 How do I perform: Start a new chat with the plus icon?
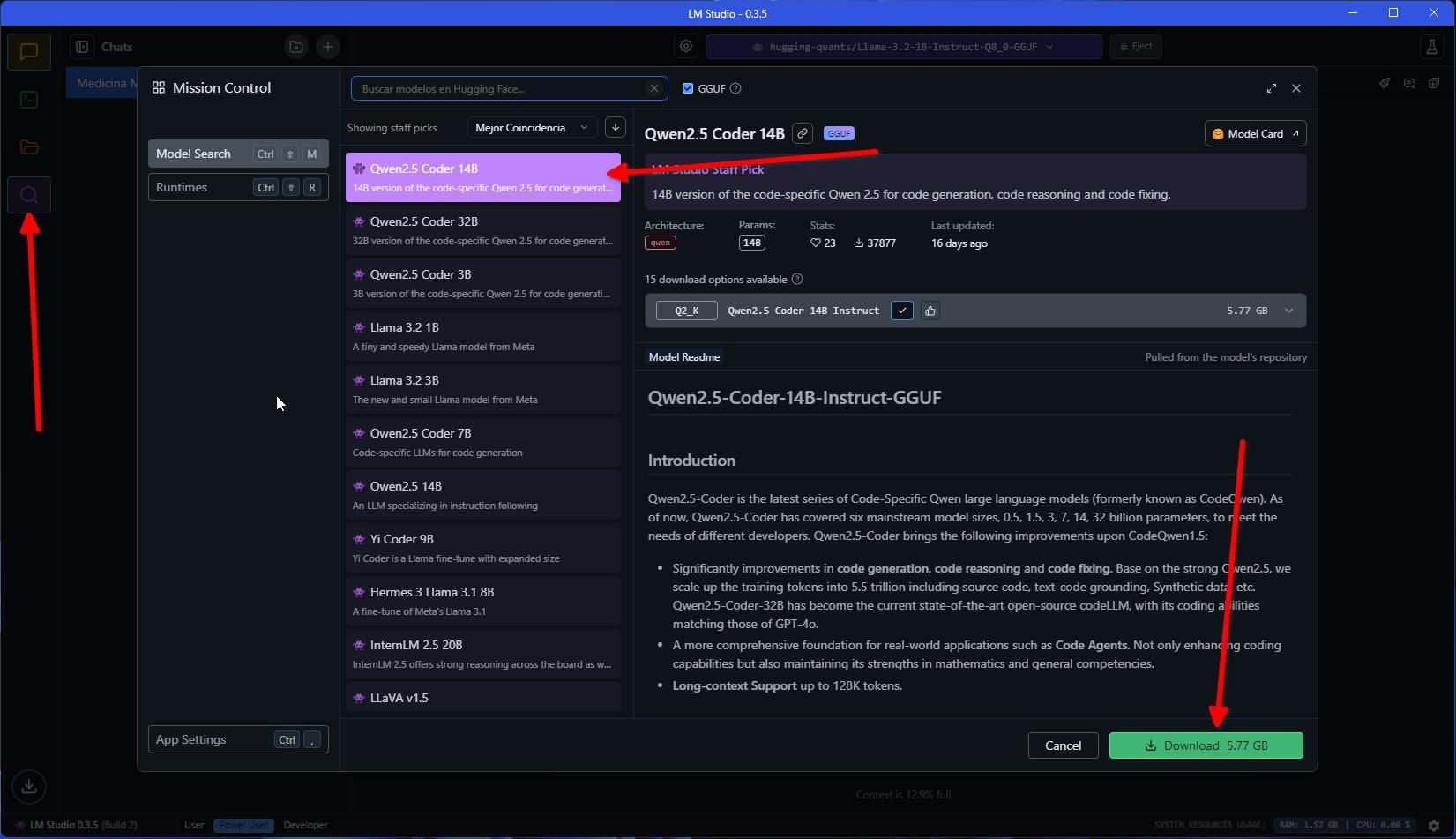coord(327,47)
